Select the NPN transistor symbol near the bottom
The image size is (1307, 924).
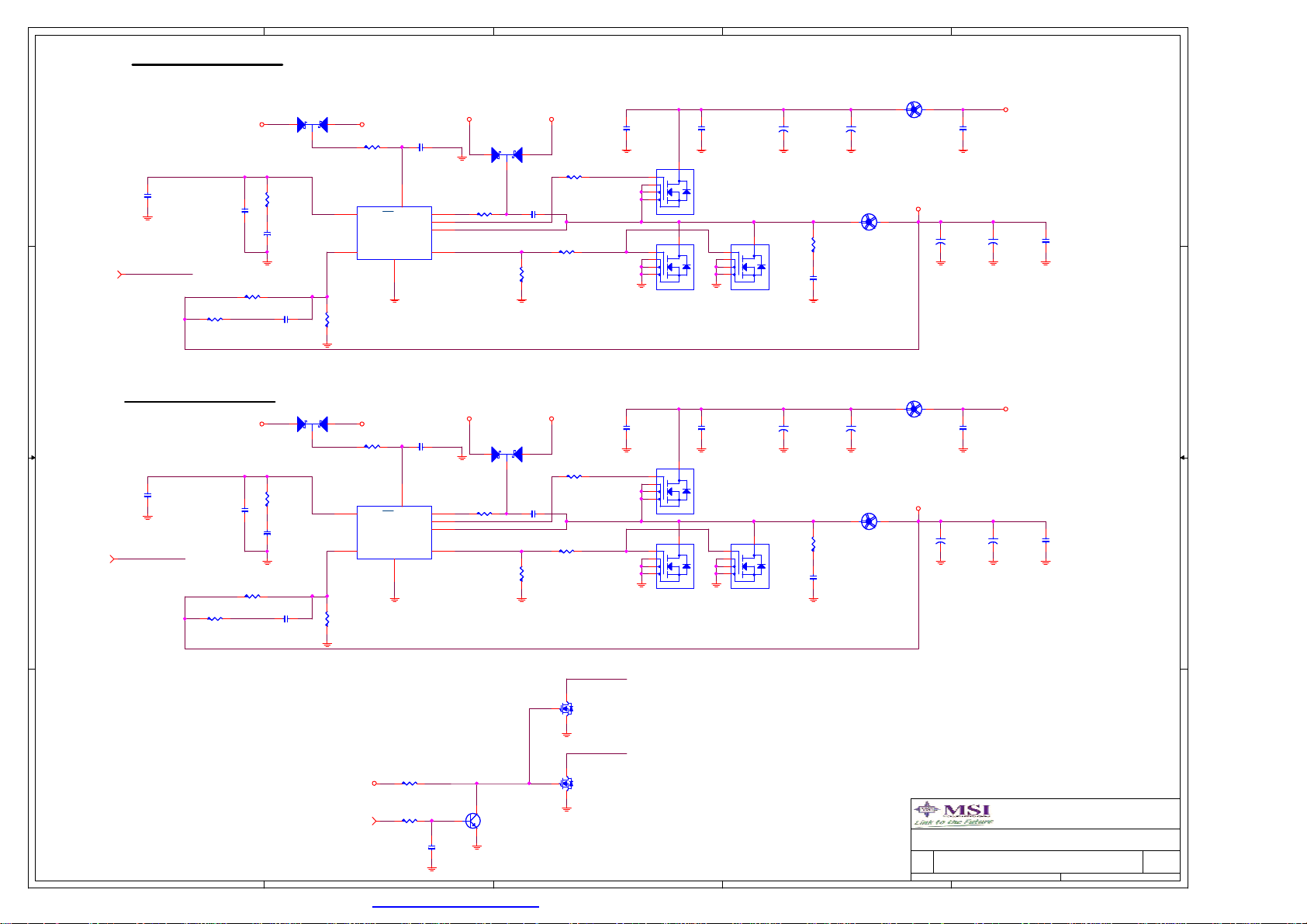click(473, 822)
